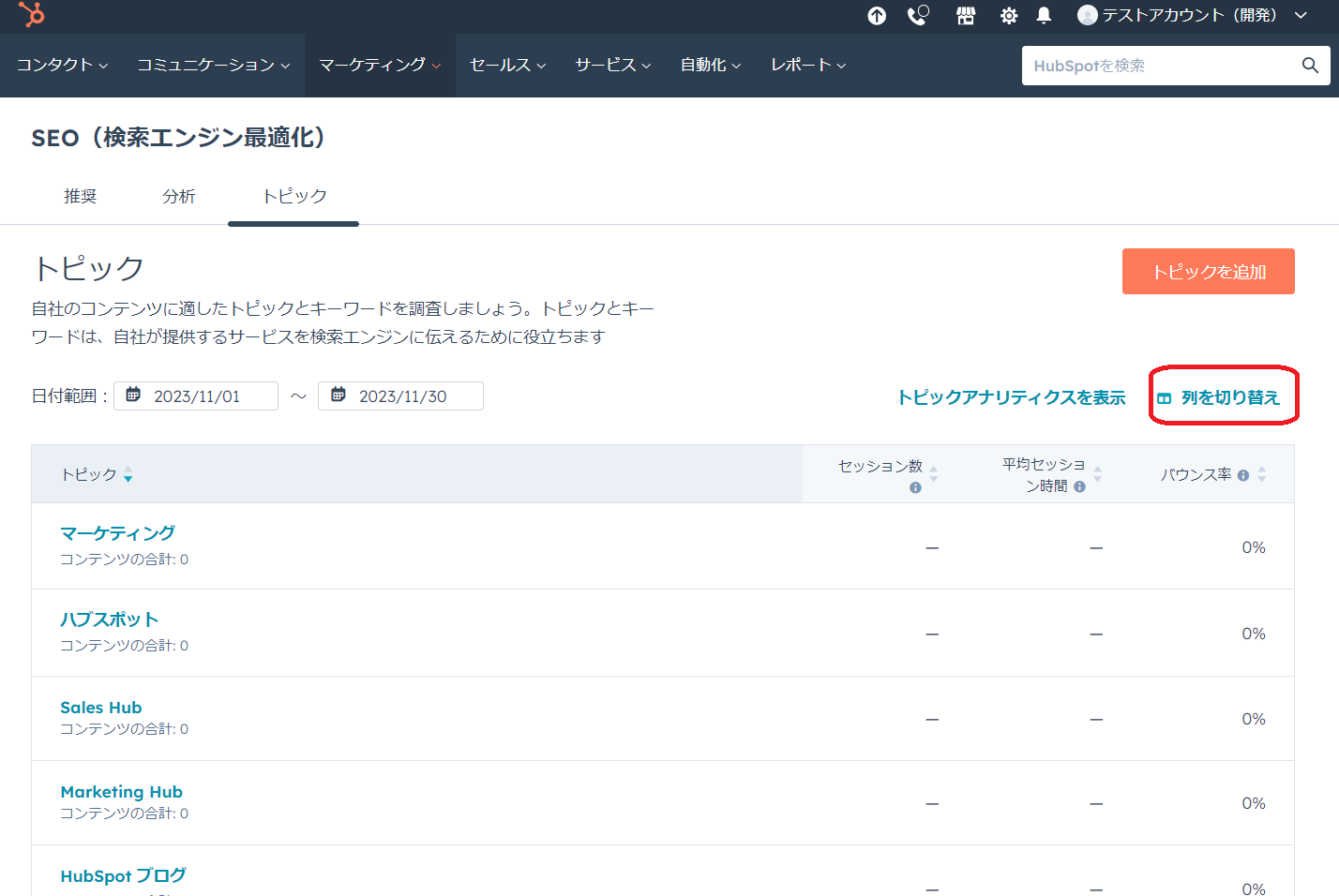The width and height of the screenshot is (1339, 896).
Task: Click the account avatar icon
Action: pos(1088,15)
